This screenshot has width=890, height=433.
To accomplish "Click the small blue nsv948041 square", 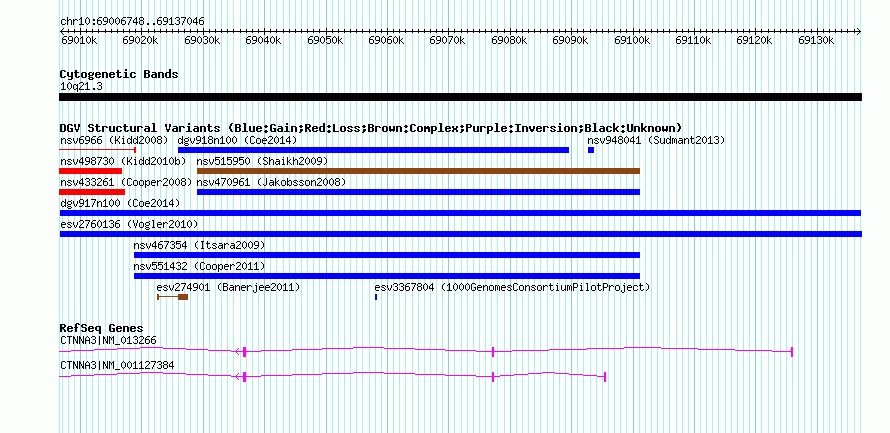I will pos(591,150).
